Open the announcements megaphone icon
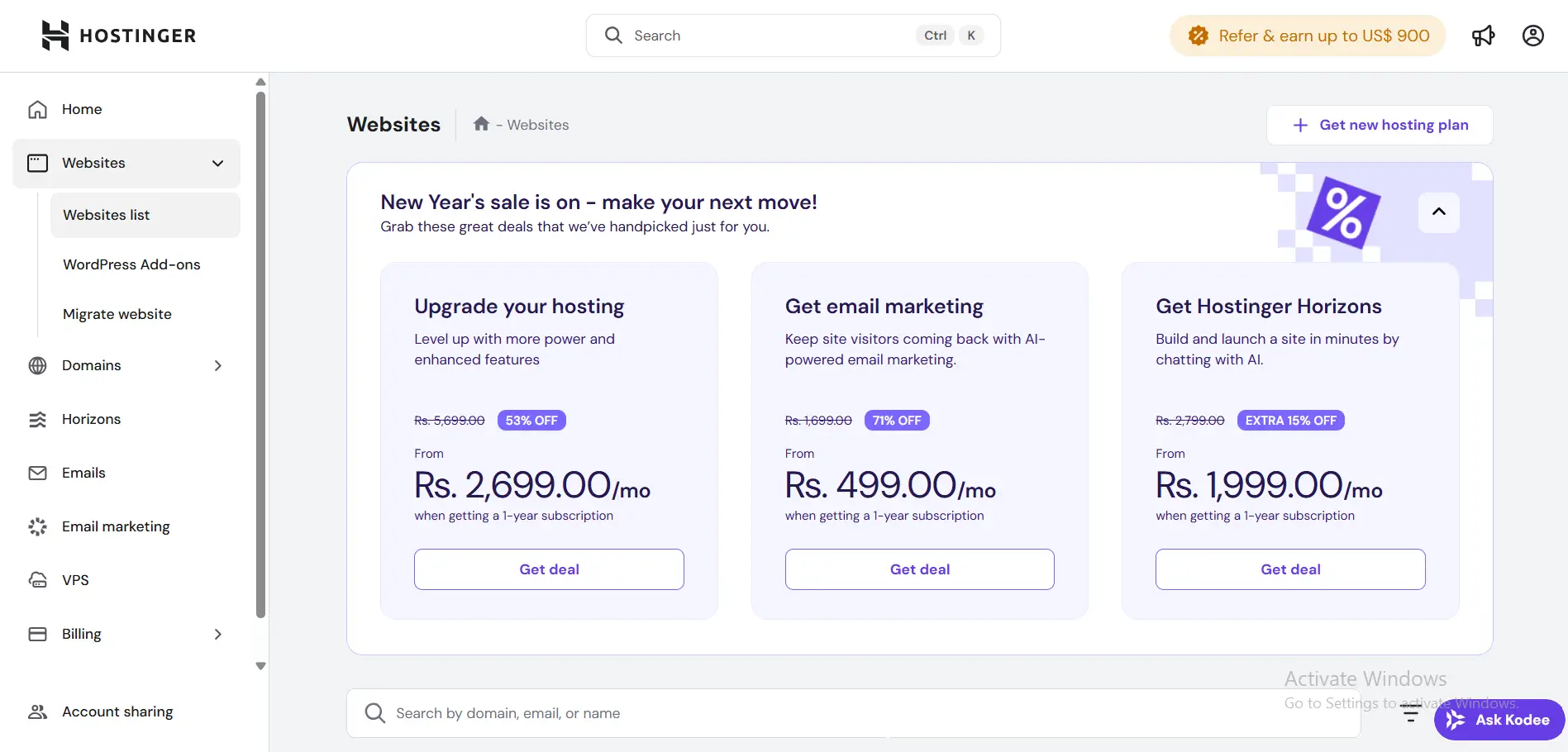This screenshot has height=752, width=1568. [x=1483, y=36]
